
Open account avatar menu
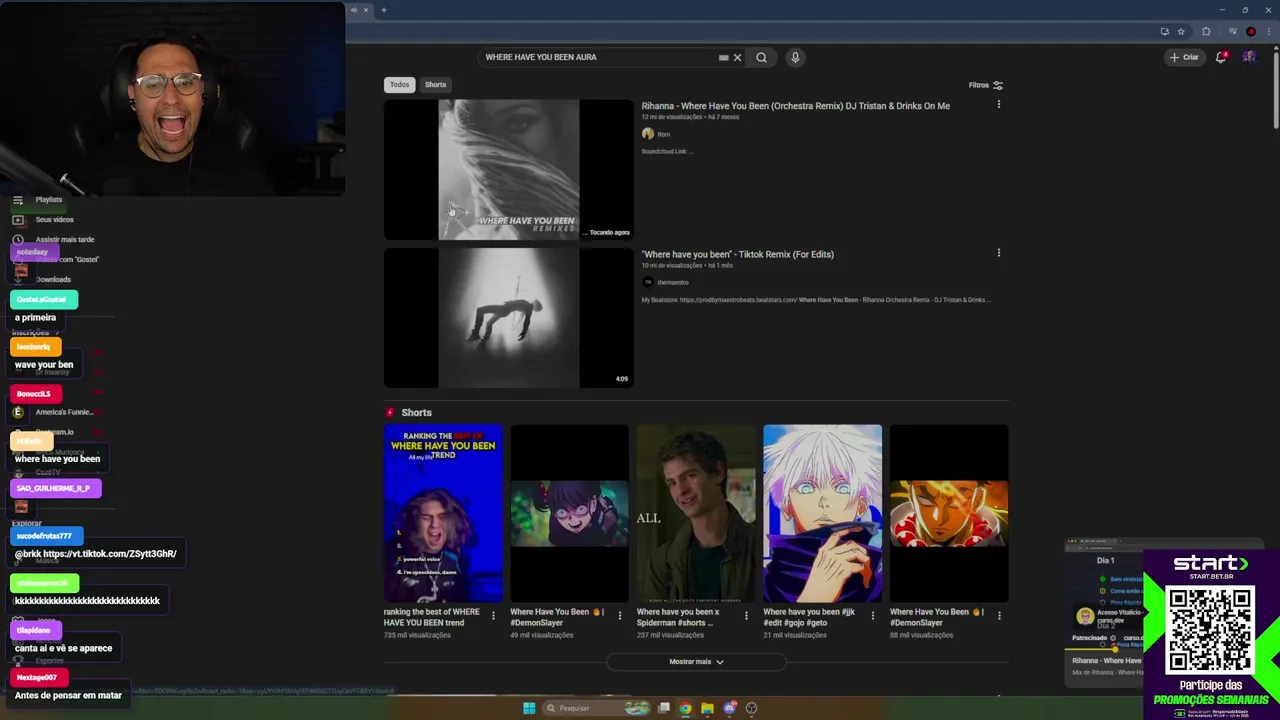click(x=1249, y=57)
